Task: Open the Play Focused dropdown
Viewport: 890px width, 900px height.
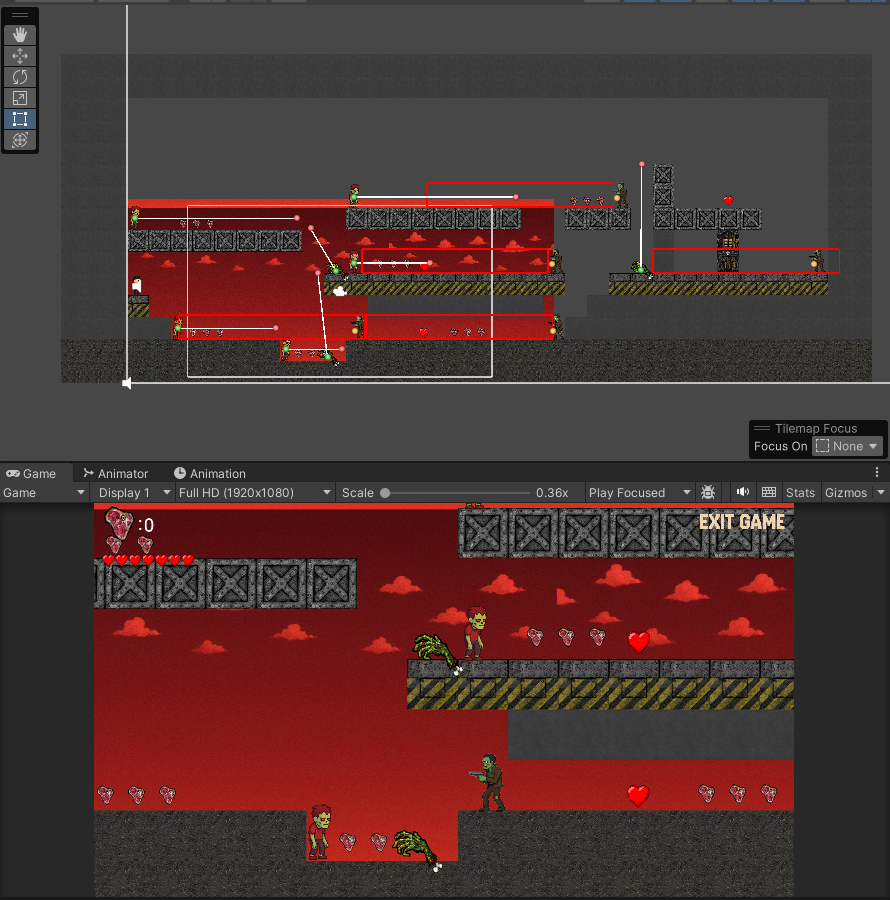Action: pos(639,492)
